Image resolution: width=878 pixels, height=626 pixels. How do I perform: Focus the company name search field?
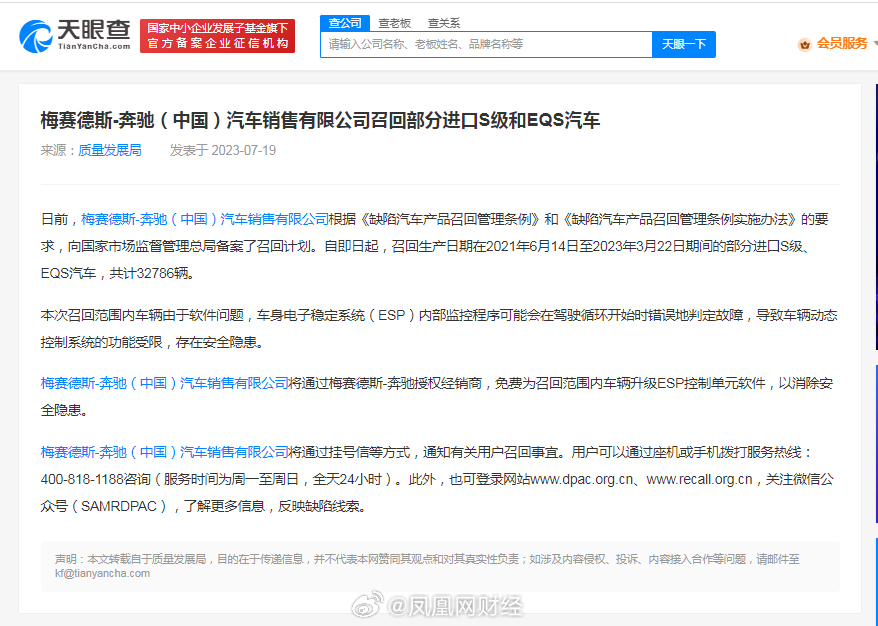pos(487,44)
